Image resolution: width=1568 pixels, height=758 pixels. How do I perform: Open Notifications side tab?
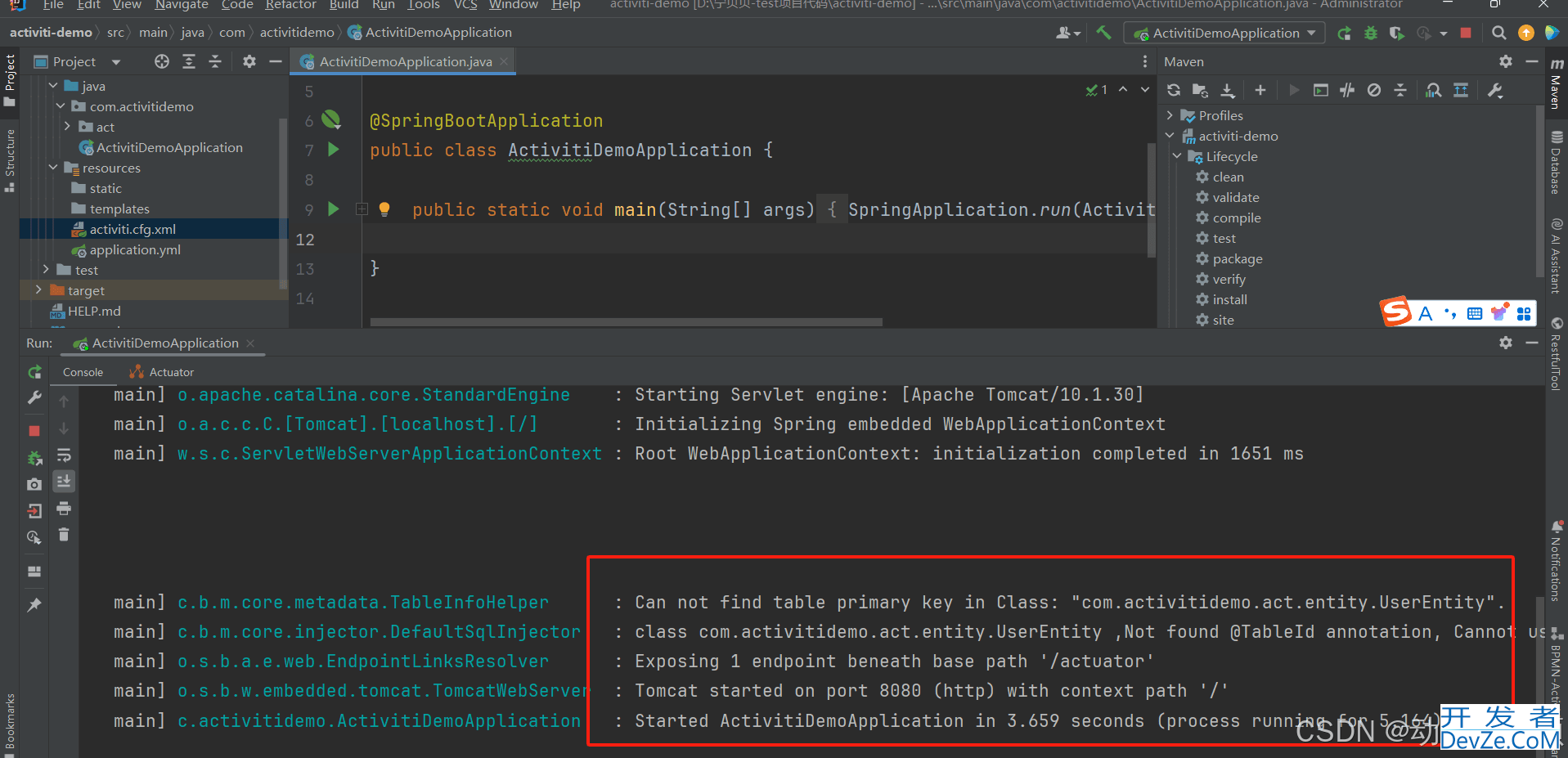click(x=1556, y=561)
